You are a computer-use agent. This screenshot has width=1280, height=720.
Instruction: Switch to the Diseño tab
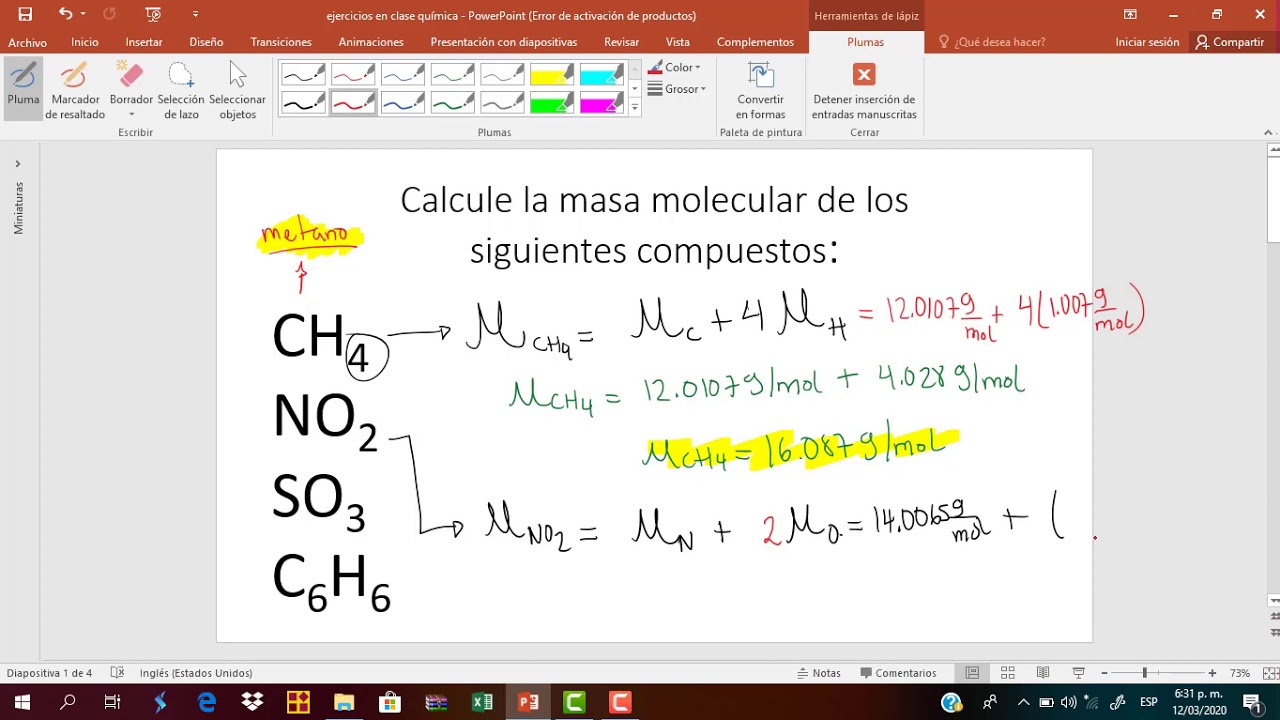pyautogui.click(x=206, y=42)
